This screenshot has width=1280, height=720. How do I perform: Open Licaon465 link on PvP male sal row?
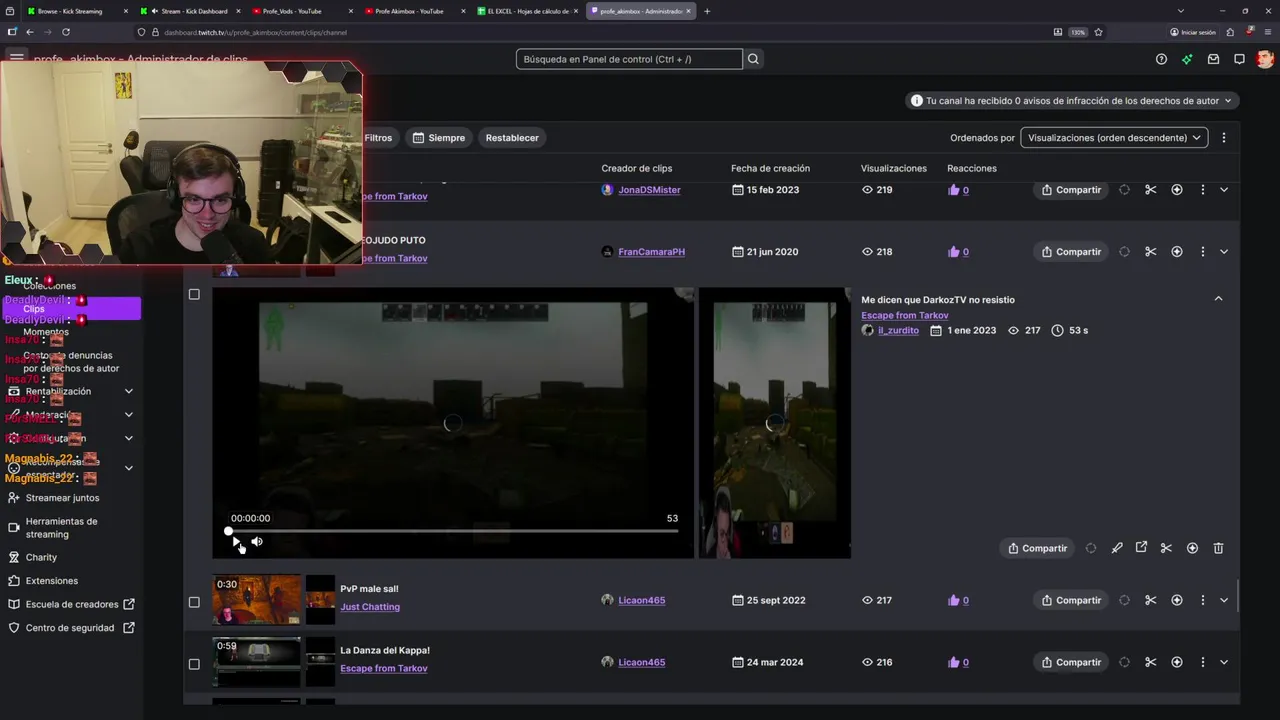tap(641, 600)
